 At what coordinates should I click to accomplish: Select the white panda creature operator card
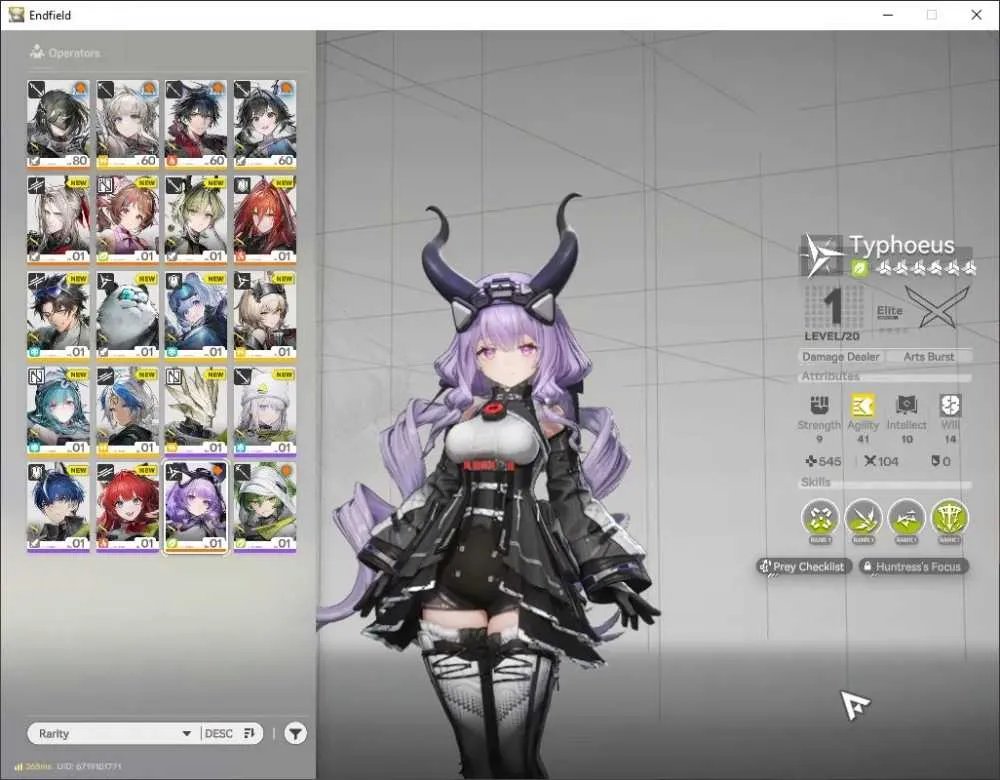pyautogui.click(x=127, y=315)
